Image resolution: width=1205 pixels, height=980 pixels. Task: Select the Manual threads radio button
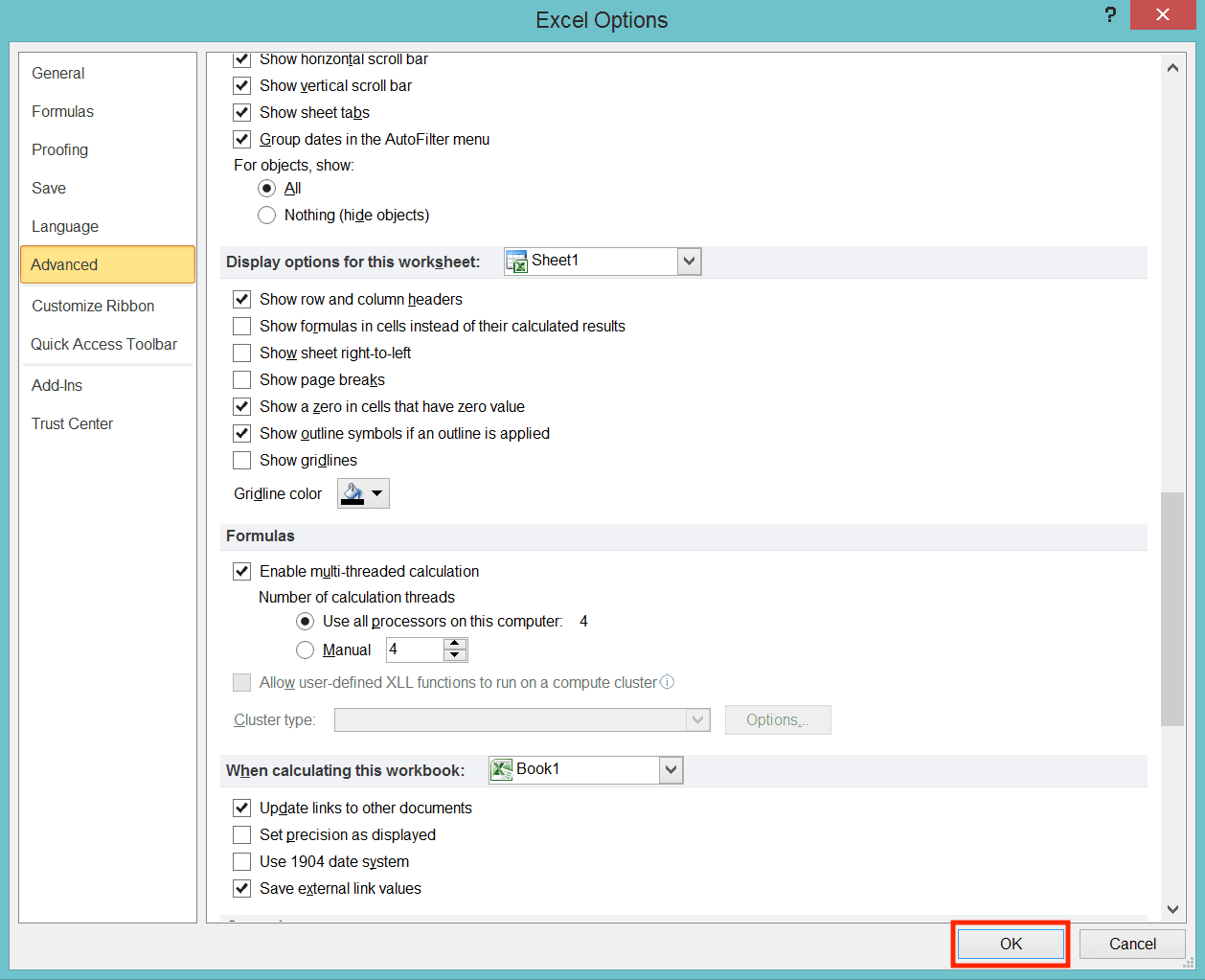(x=306, y=650)
